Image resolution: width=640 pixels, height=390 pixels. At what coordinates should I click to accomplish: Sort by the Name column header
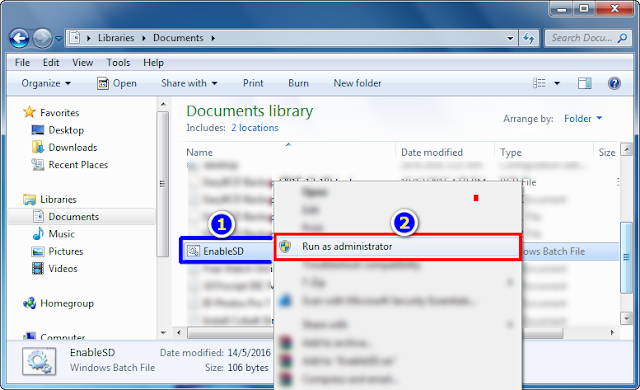(199, 153)
